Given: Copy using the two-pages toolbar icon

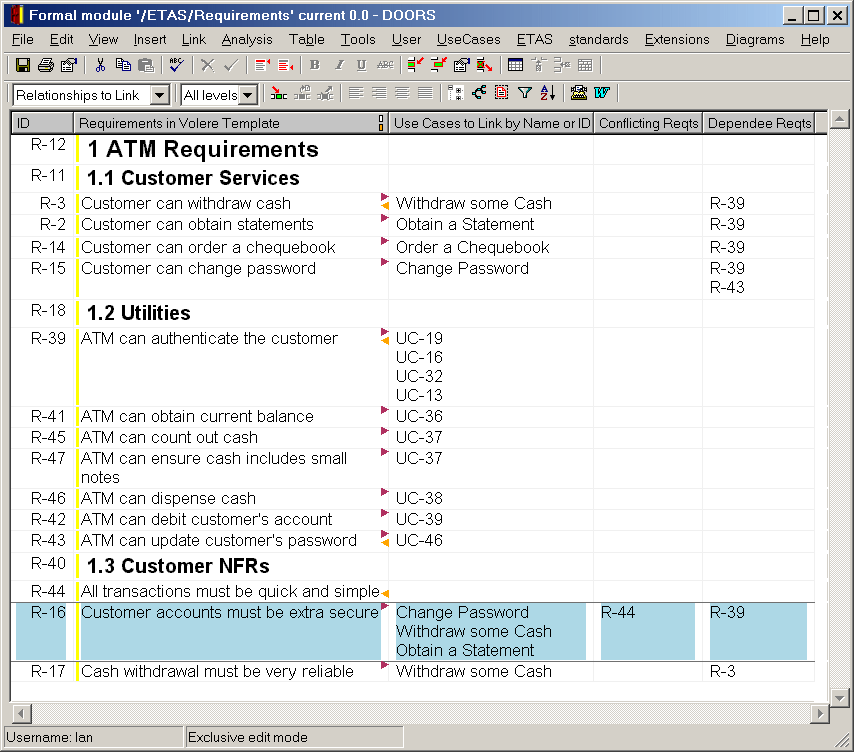Looking at the screenshot, I should click(123, 65).
